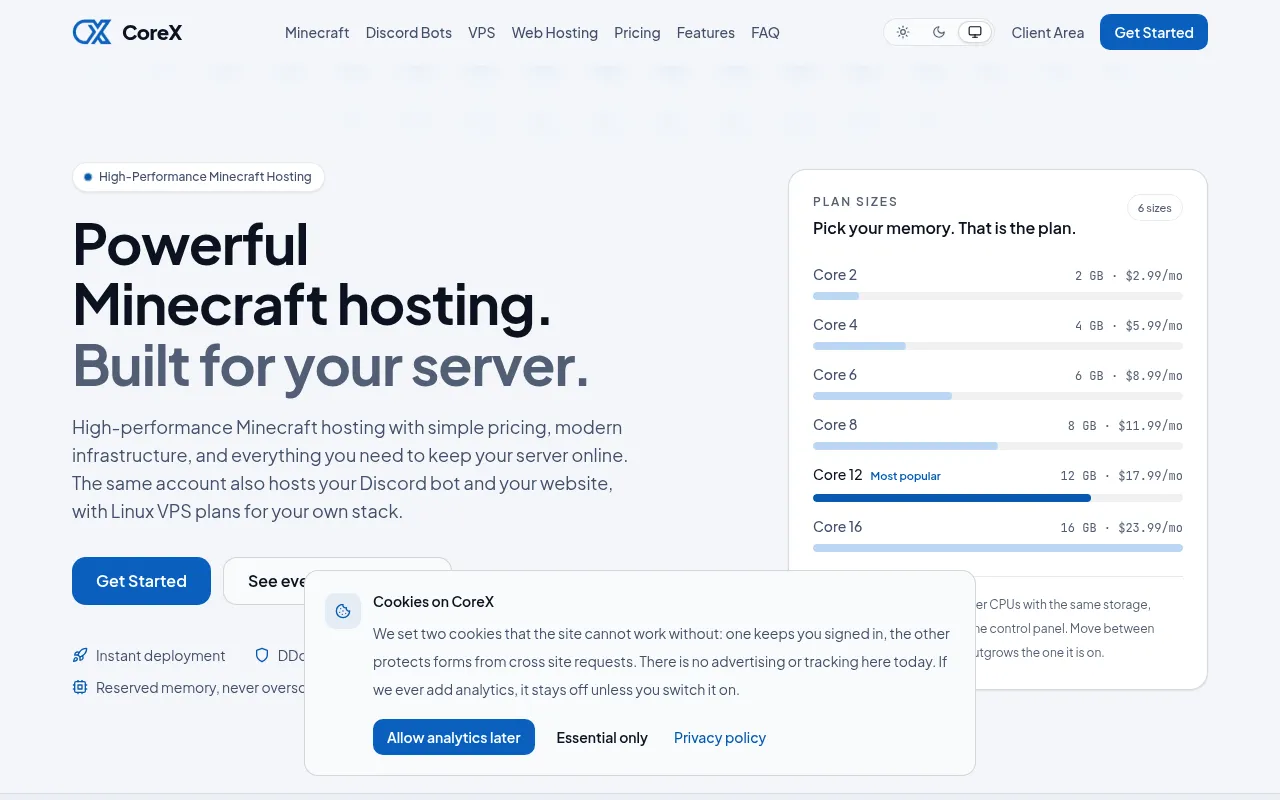Click the 'Instant deployment' feature text
Screen dimensions: 1280x800
coord(161,656)
